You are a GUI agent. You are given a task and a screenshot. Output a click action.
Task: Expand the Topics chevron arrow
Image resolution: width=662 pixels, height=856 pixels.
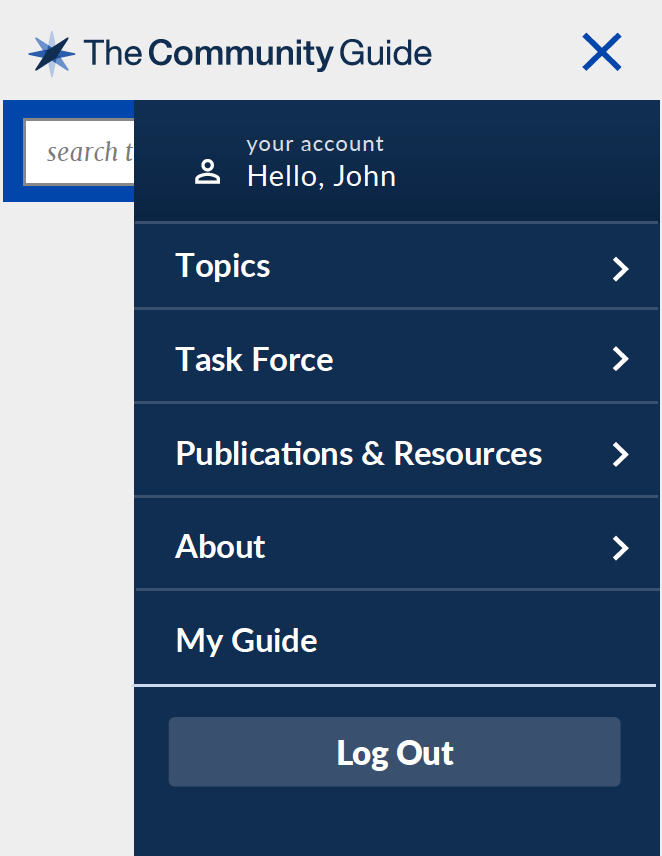click(x=621, y=269)
